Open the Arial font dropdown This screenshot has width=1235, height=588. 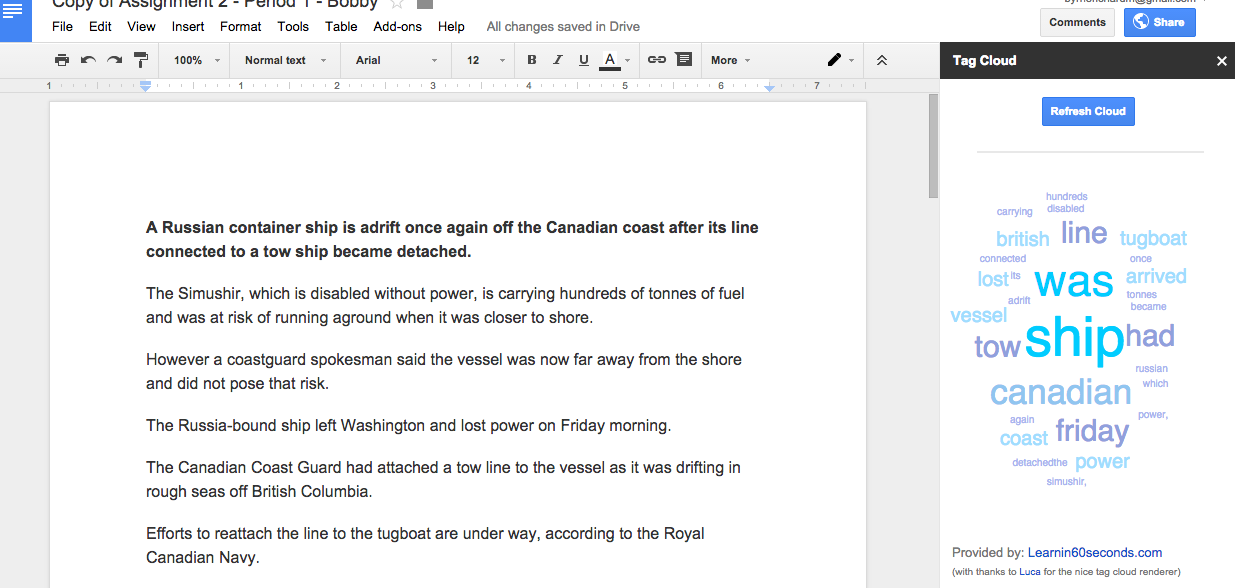click(397, 60)
